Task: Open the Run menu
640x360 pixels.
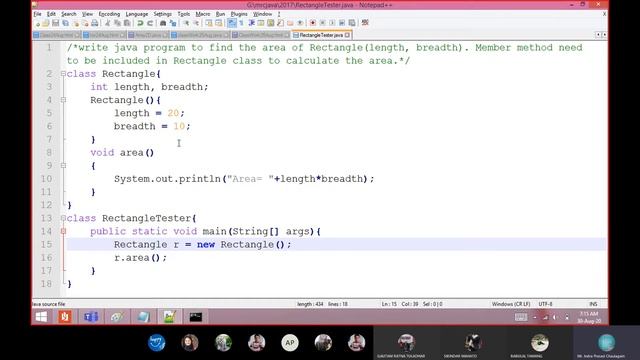Action: [x=220, y=14]
